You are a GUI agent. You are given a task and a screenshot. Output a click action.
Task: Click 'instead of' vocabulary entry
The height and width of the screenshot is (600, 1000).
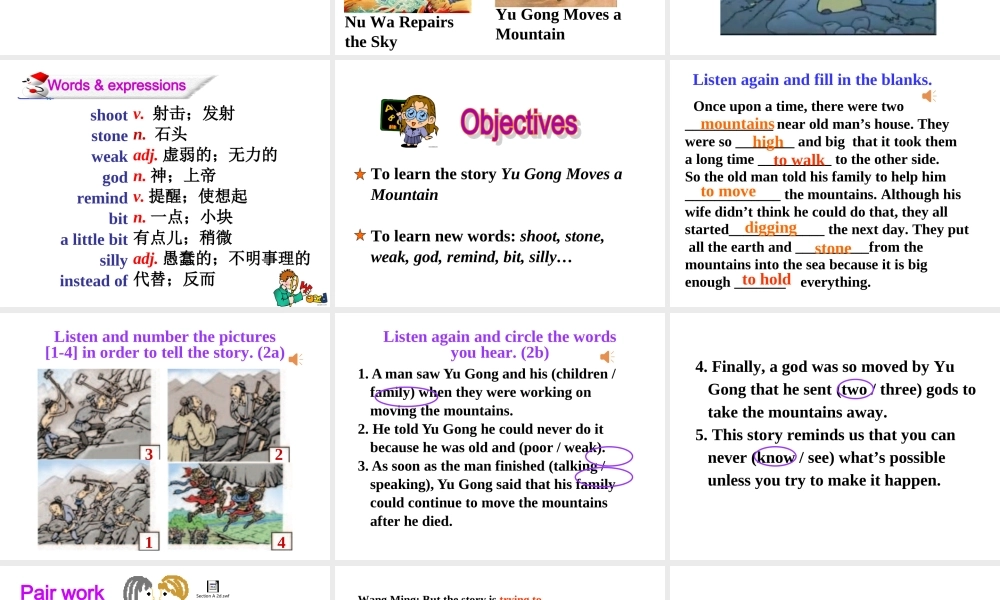[94, 281]
